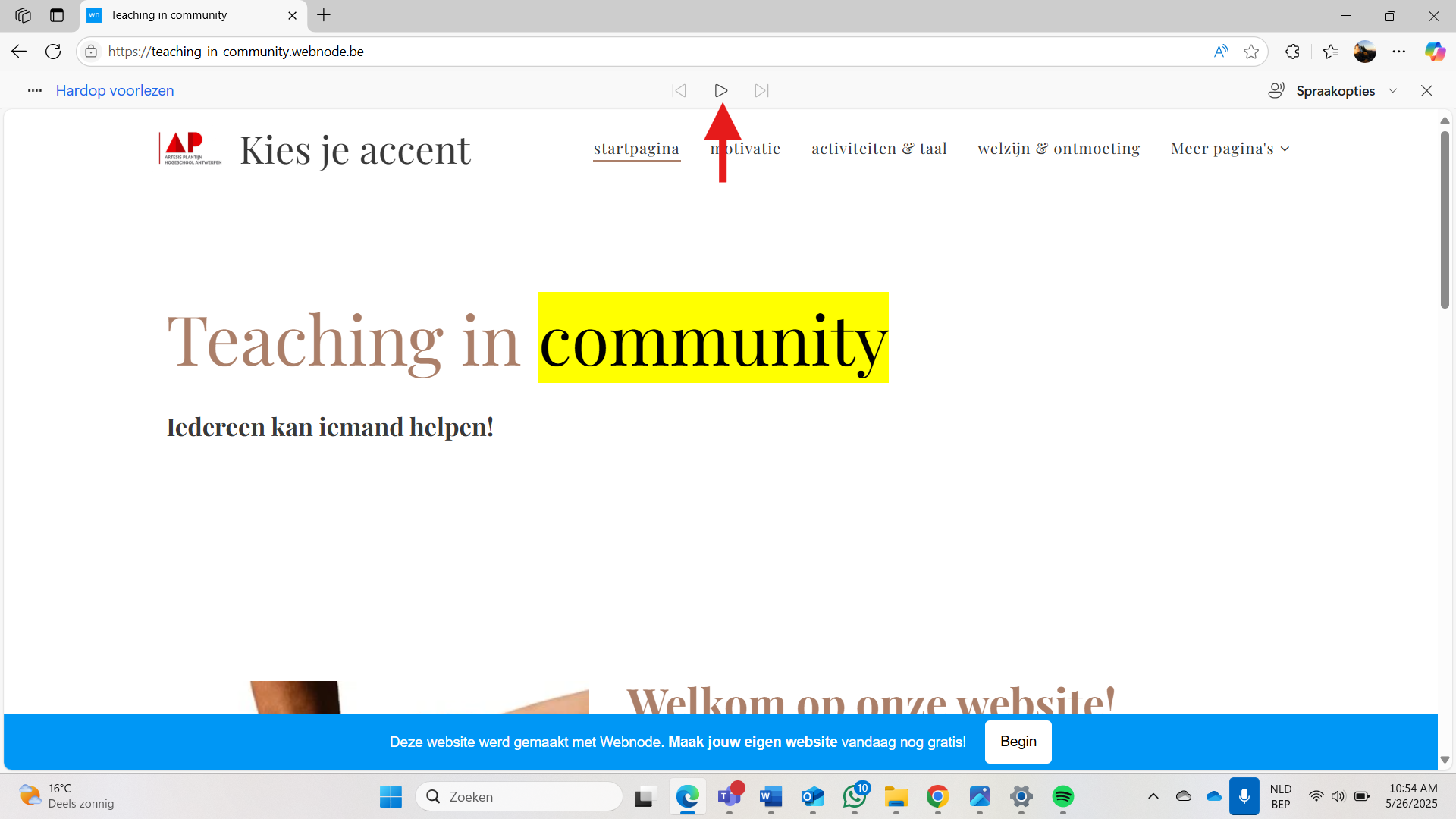Click the Kies je accent site title

tap(356, 150)
